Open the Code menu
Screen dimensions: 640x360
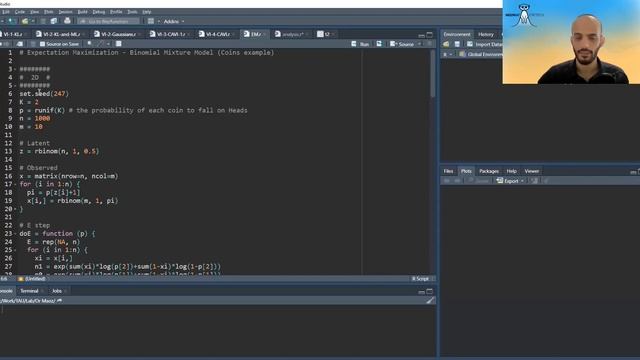pos(20,12)
